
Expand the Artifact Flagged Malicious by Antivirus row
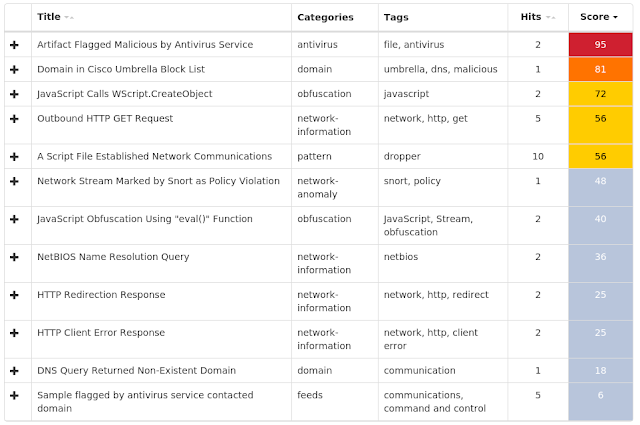pos(14,45)
